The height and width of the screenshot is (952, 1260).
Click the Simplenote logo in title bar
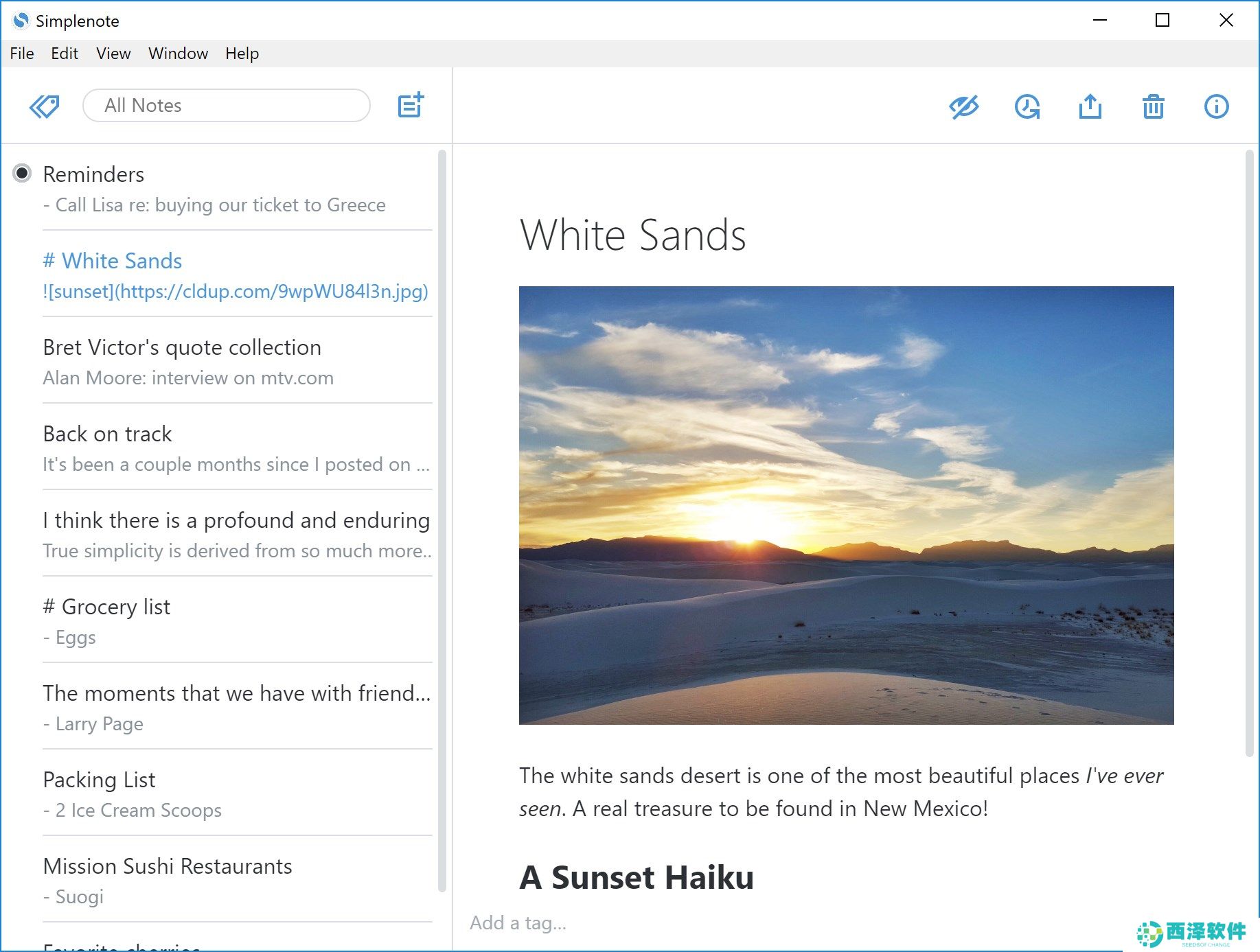coord(21,21)
